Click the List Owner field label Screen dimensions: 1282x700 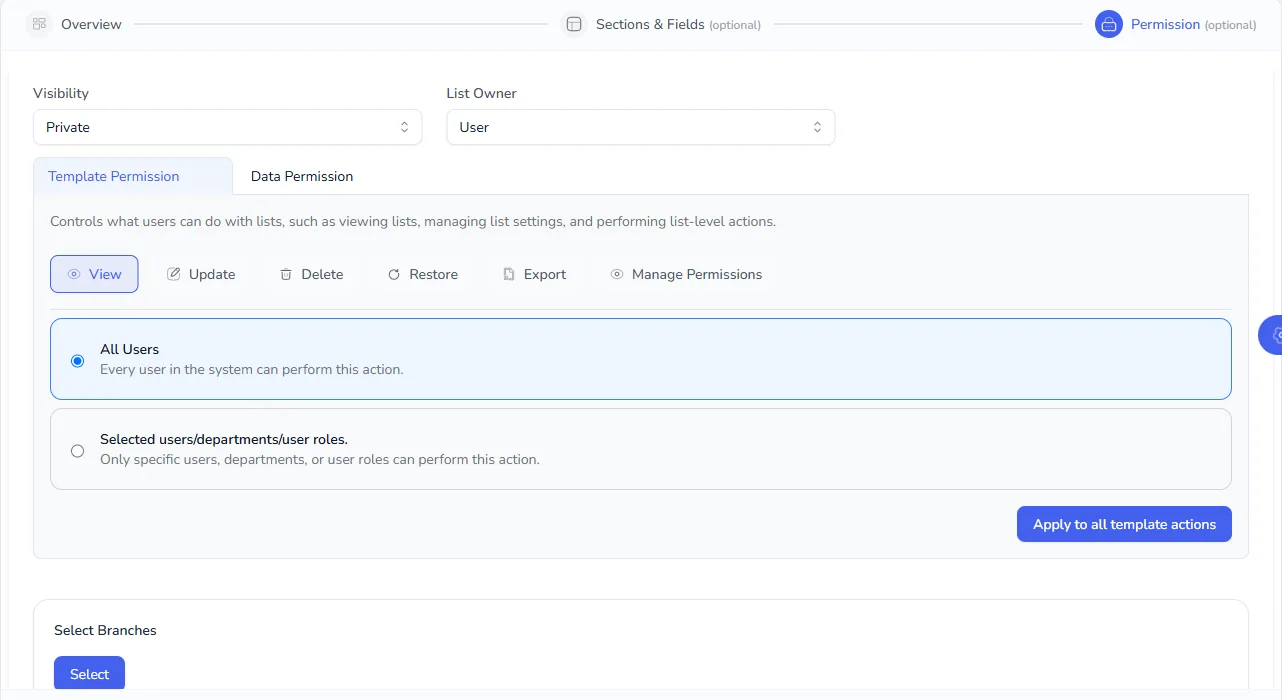tap(481, 93)
